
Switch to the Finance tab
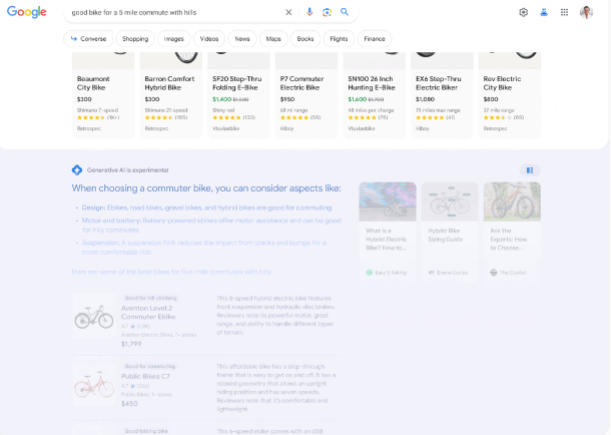[374, 39]
